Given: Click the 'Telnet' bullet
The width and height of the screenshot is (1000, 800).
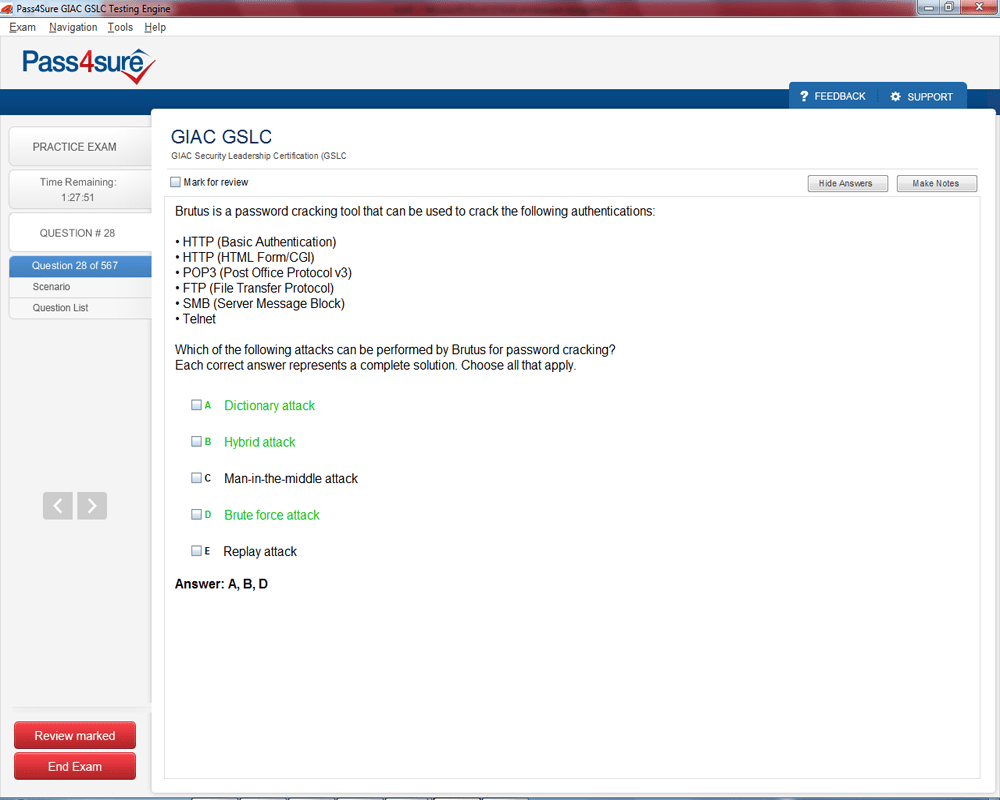Looking at the screenshot, I should pyautogui.click(x=195, y=319).
